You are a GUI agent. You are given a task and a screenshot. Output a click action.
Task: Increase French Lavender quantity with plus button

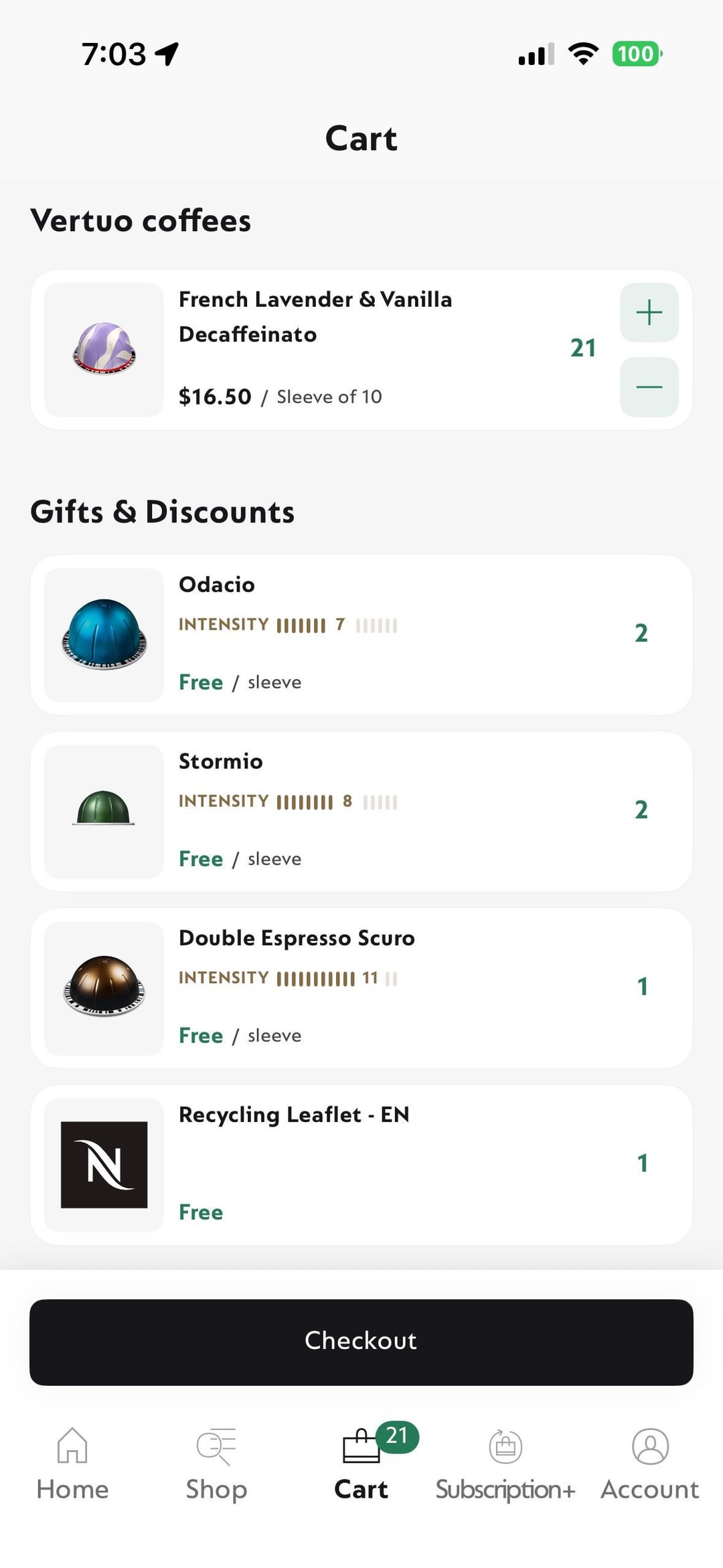tap(649, 313)
